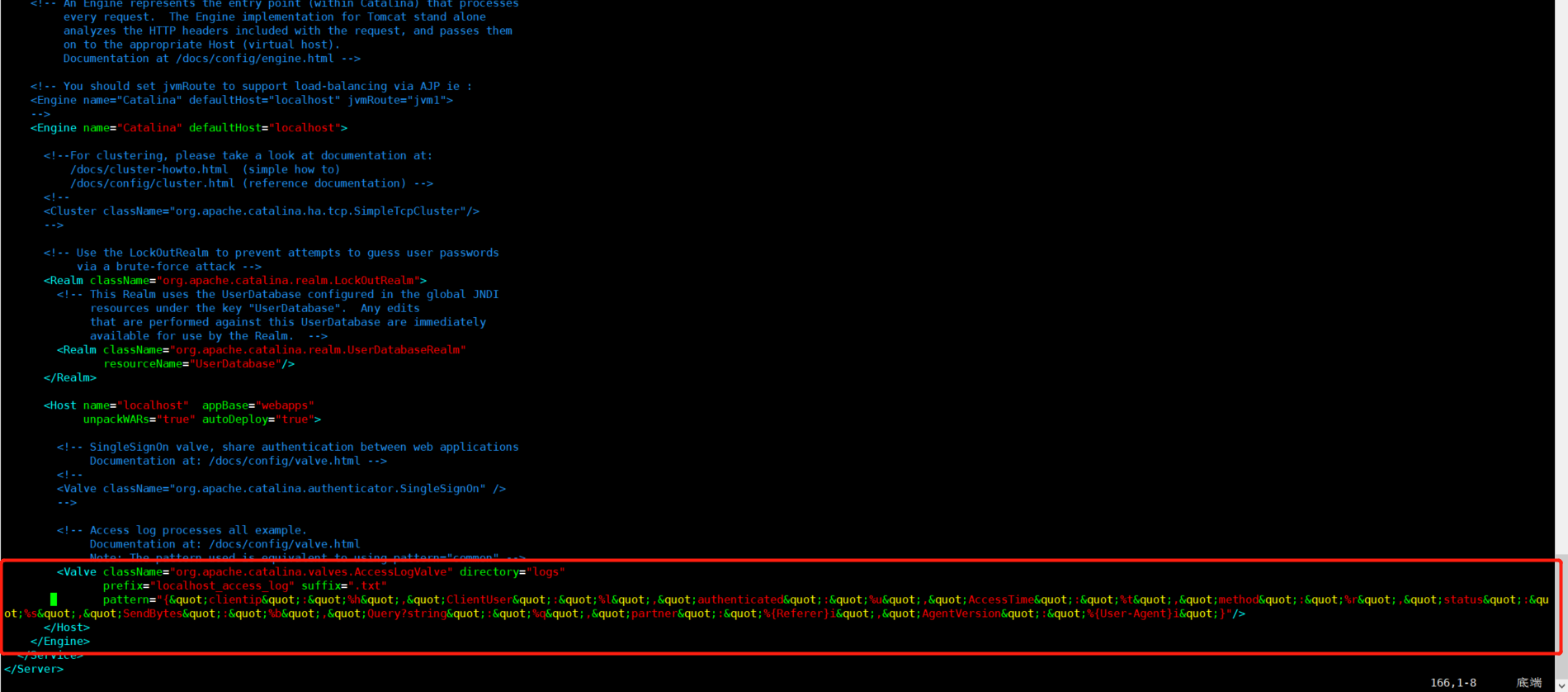Click the comment line "that are performed against this UserDatabase"
Viewport: 1568px width, 692px height.
tap(288, 322)
